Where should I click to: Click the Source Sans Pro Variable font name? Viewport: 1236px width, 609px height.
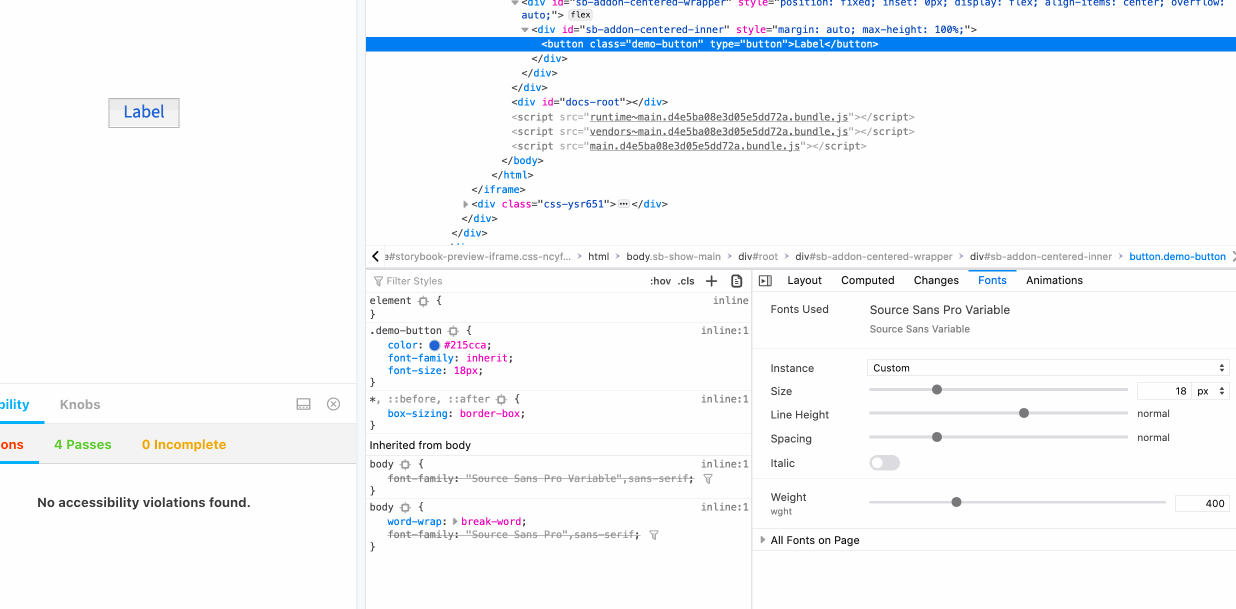pyautogui.click(x=940, y=310)
